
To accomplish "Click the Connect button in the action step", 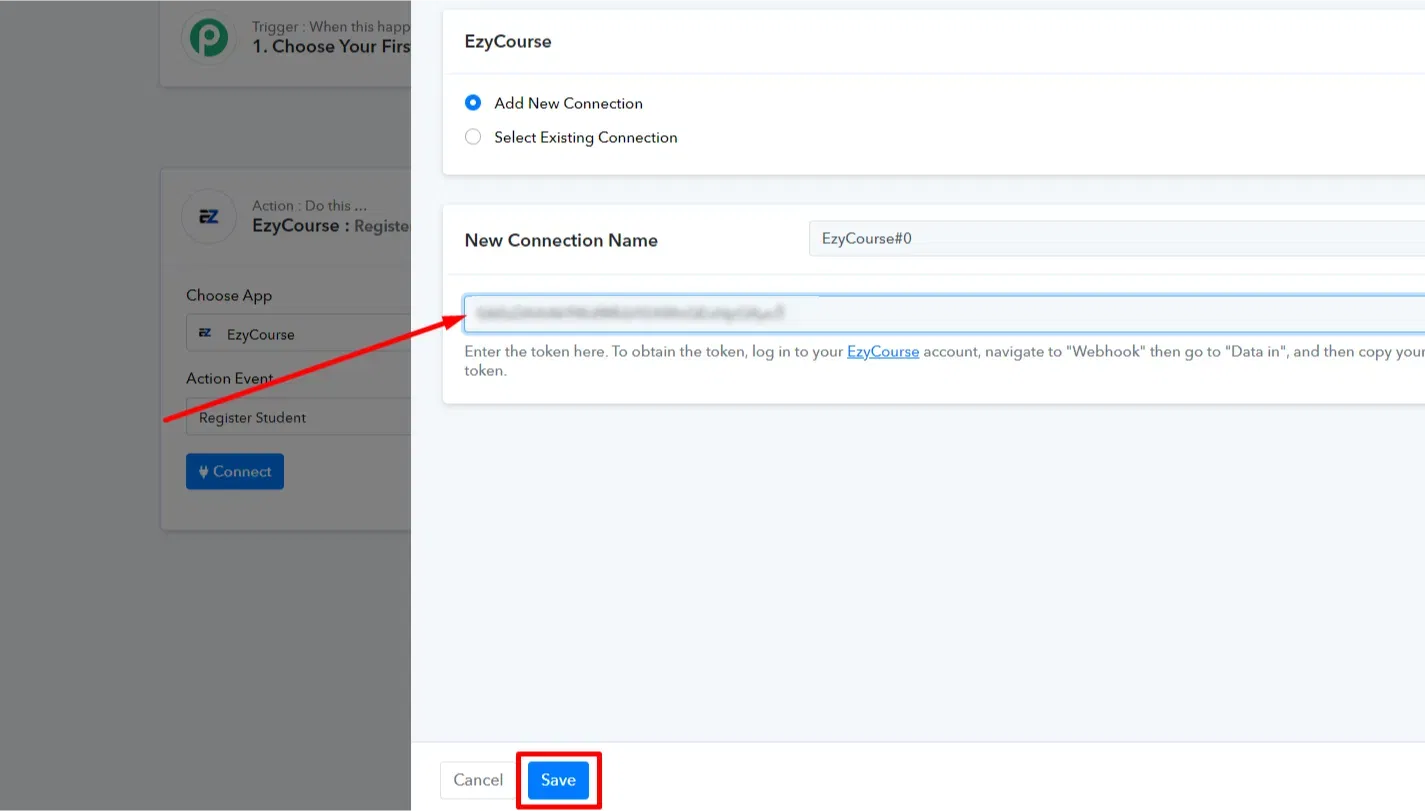I will click(x=235, y=472).
